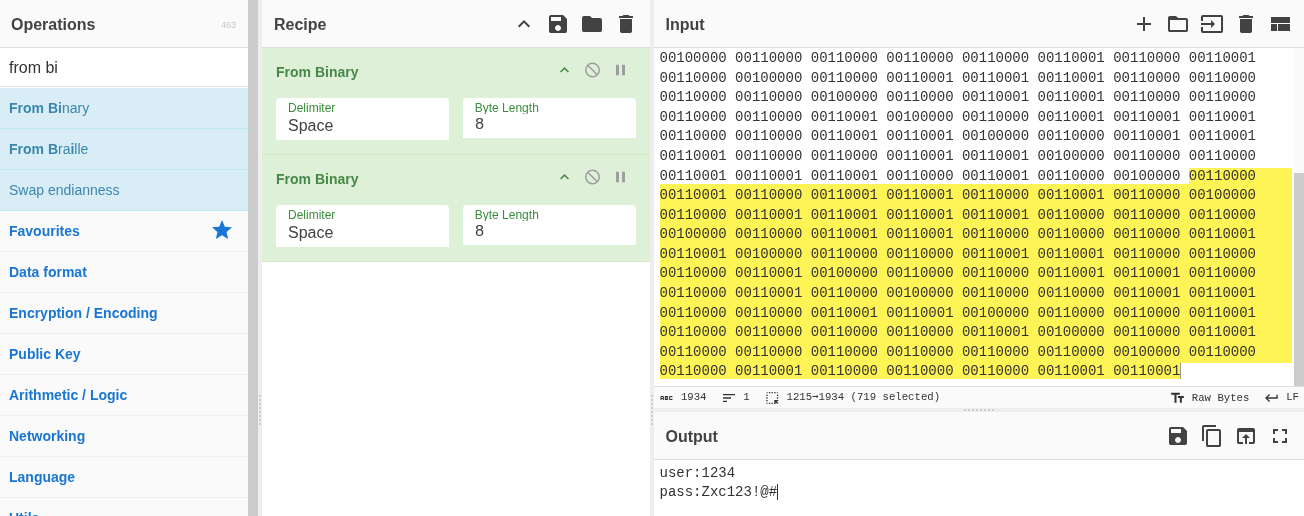Collapse the second From Binary operation arguments
Viewport: 1304px width, 516px height.
point(564,177)
